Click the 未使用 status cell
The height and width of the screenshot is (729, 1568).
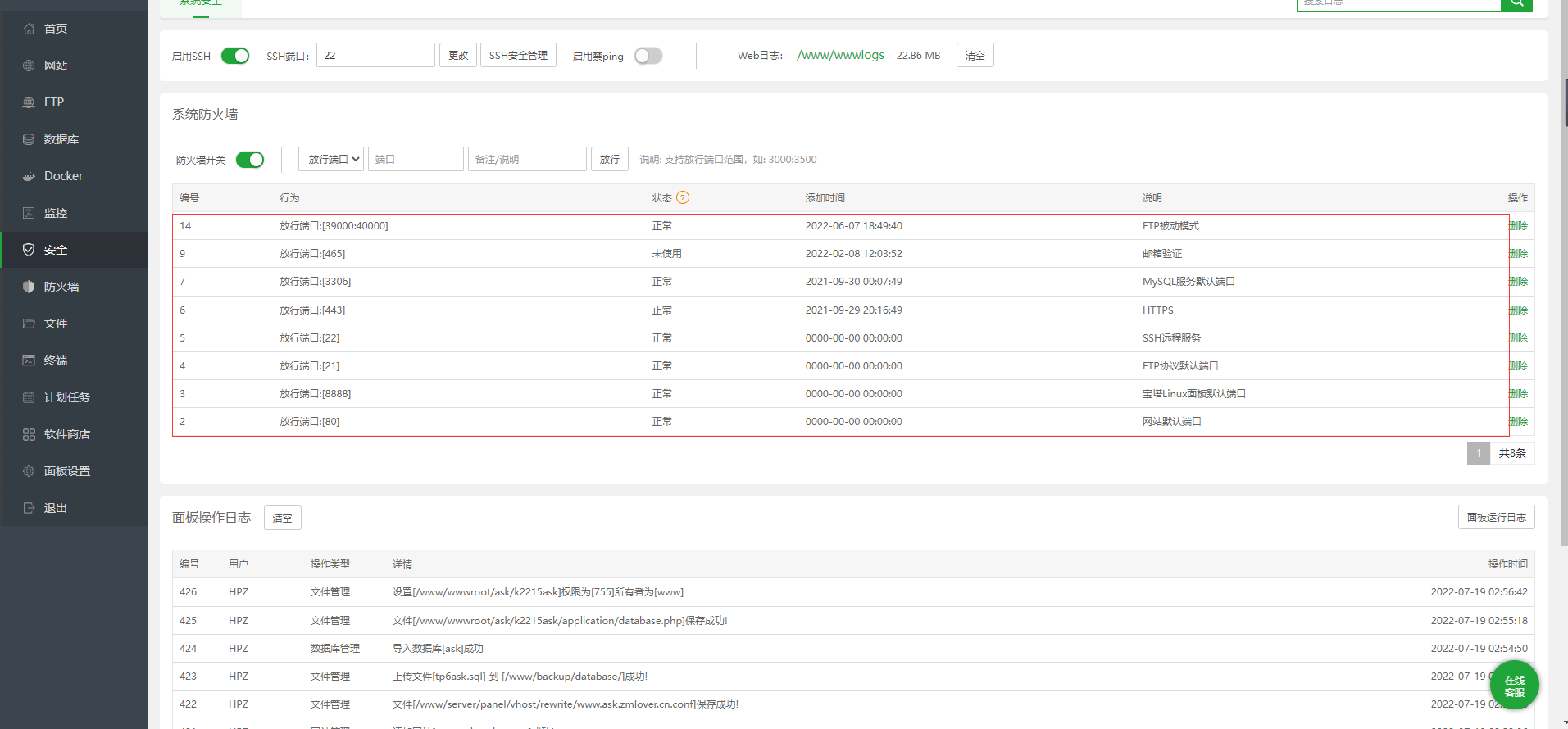(x=666, y=254)
